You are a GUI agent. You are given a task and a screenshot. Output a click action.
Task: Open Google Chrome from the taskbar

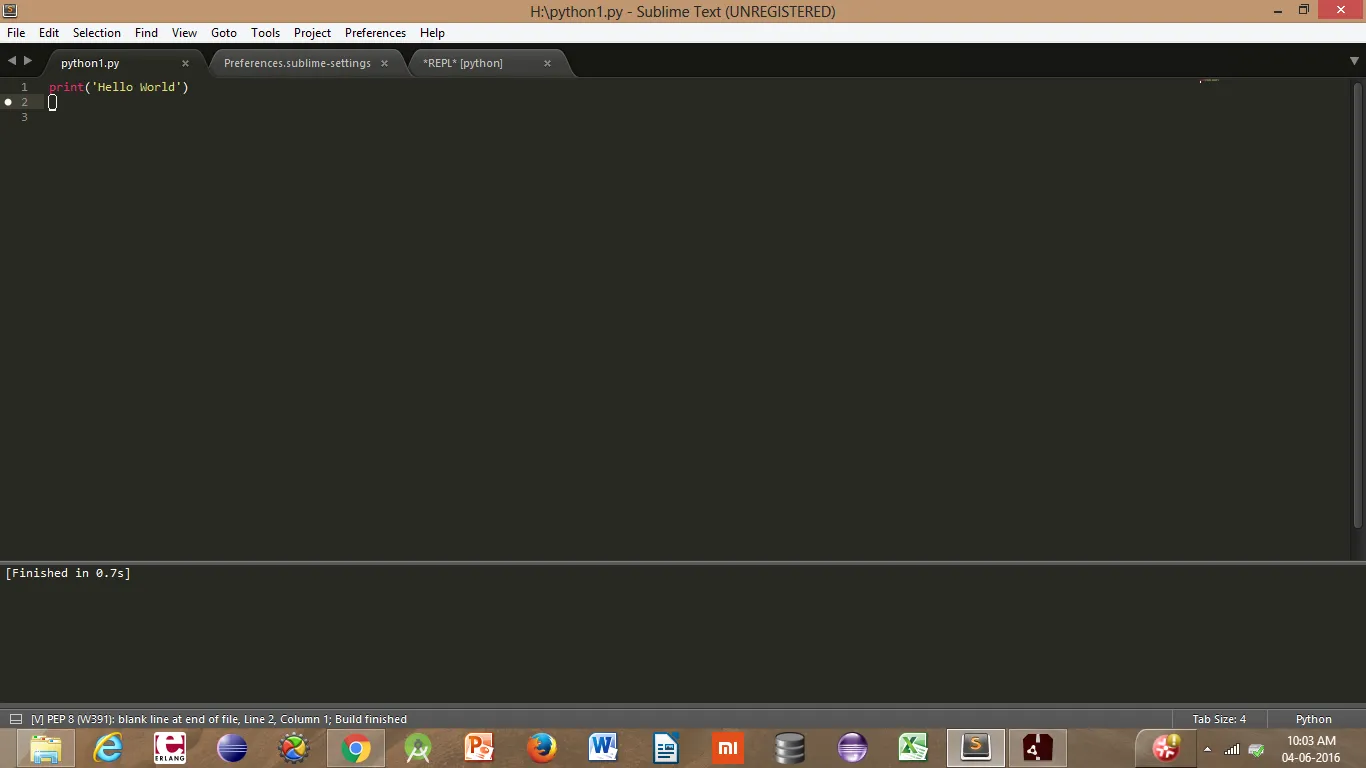tap(356, 748)
